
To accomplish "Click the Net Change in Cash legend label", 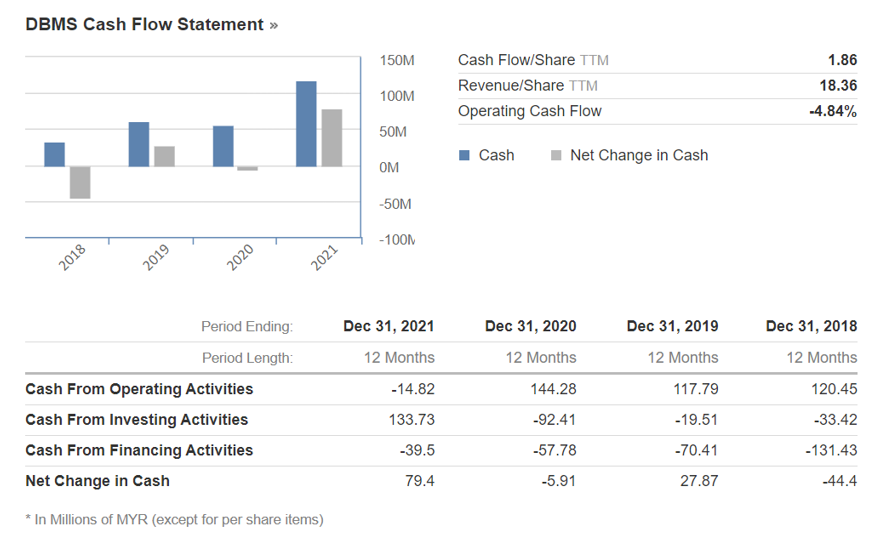I will 639,155.
